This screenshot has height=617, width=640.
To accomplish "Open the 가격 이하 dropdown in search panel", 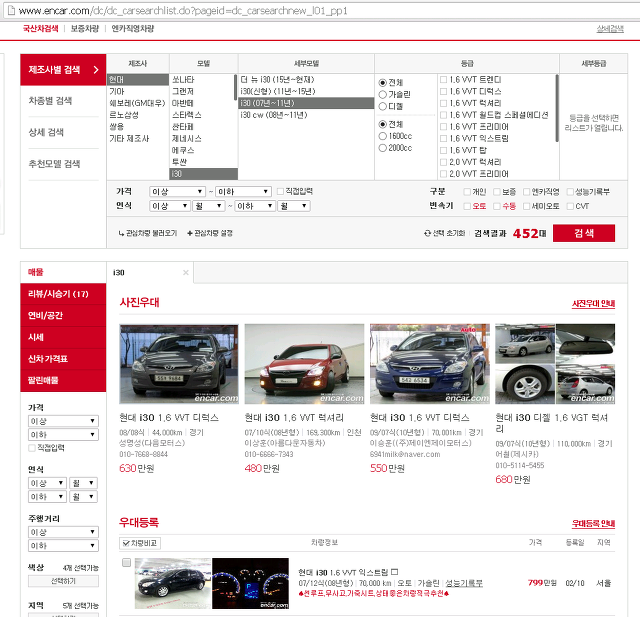I will tap(243, 192).
